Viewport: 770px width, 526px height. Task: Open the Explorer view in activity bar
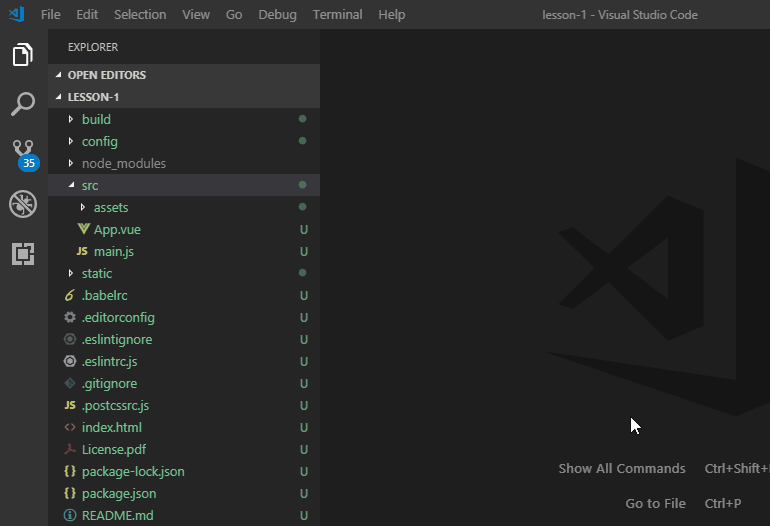point(23,55)
